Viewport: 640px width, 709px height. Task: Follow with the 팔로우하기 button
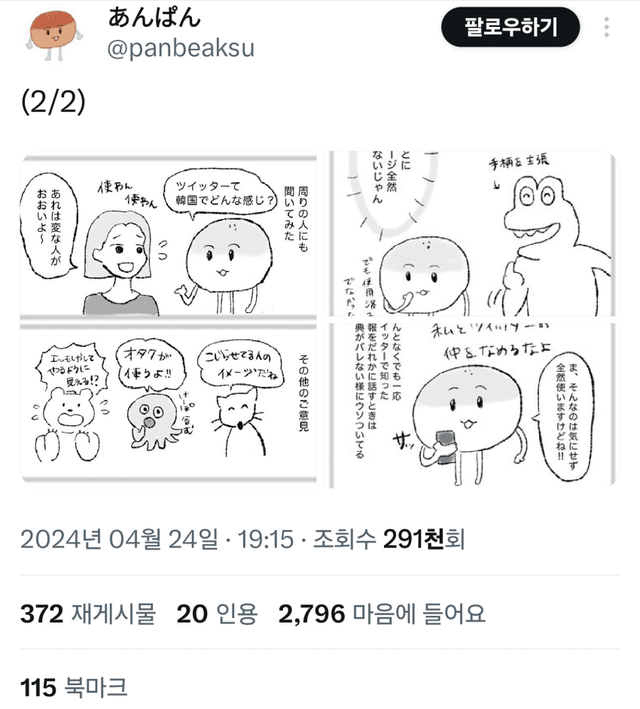click(510, 27)
